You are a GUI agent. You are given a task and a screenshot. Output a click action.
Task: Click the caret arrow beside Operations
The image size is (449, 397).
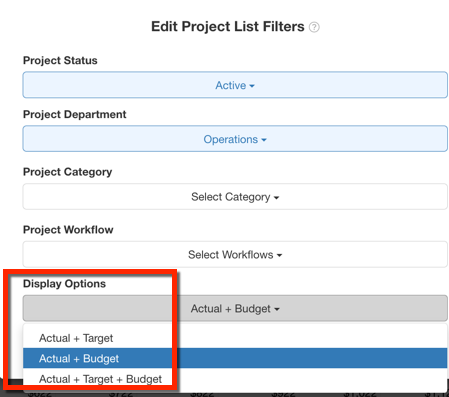click(264, 140)
